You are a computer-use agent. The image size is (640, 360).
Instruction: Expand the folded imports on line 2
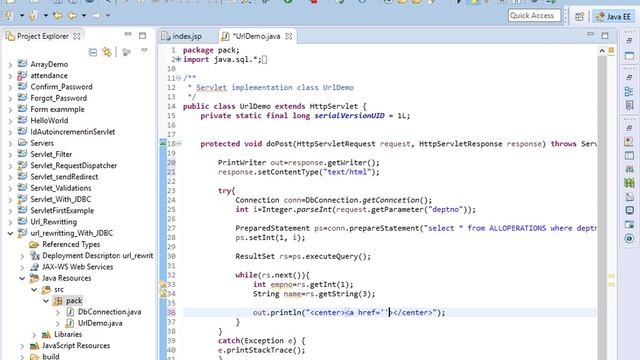[179, 59]
